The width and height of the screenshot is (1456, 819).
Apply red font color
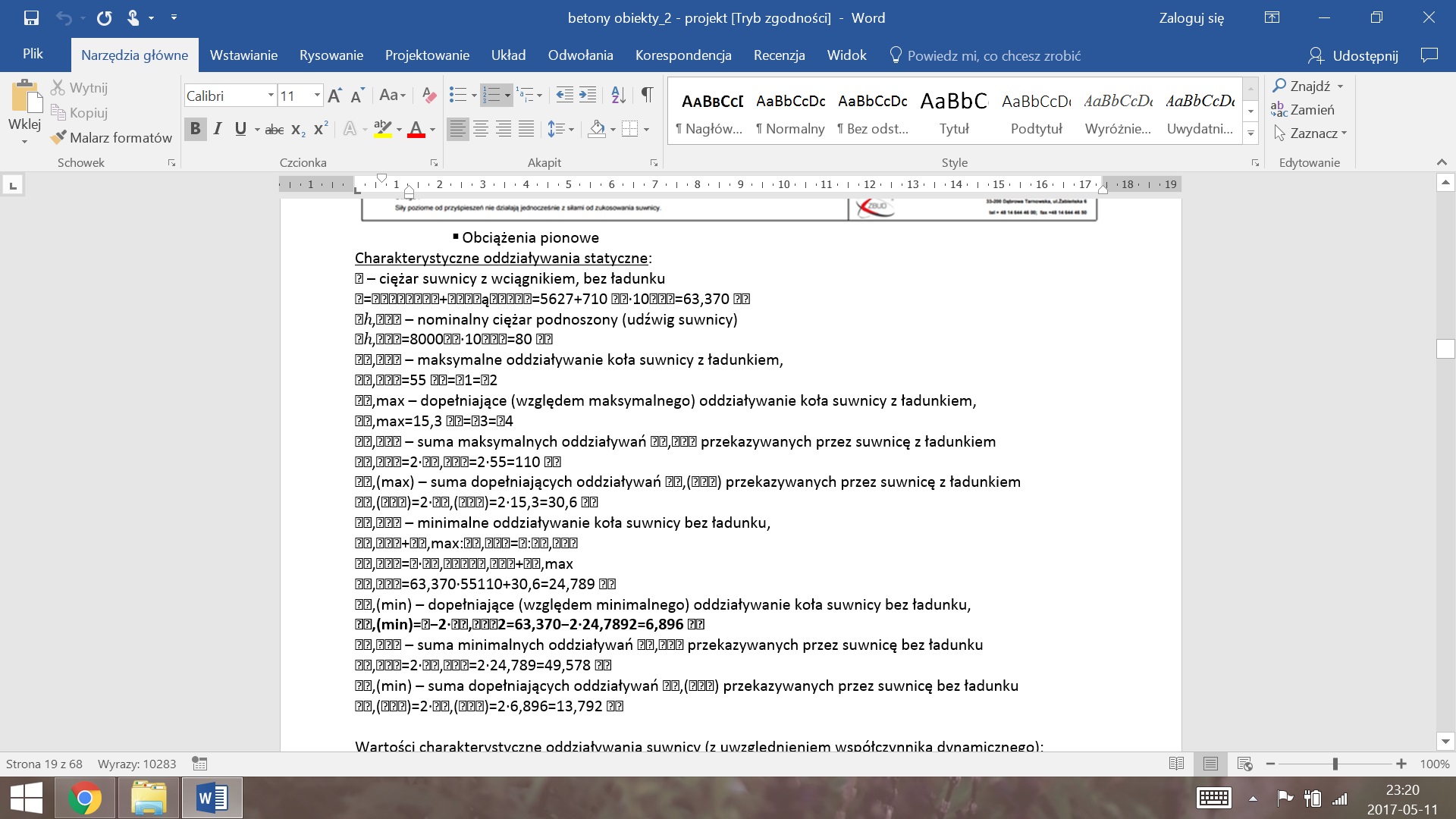pos(416,130)
